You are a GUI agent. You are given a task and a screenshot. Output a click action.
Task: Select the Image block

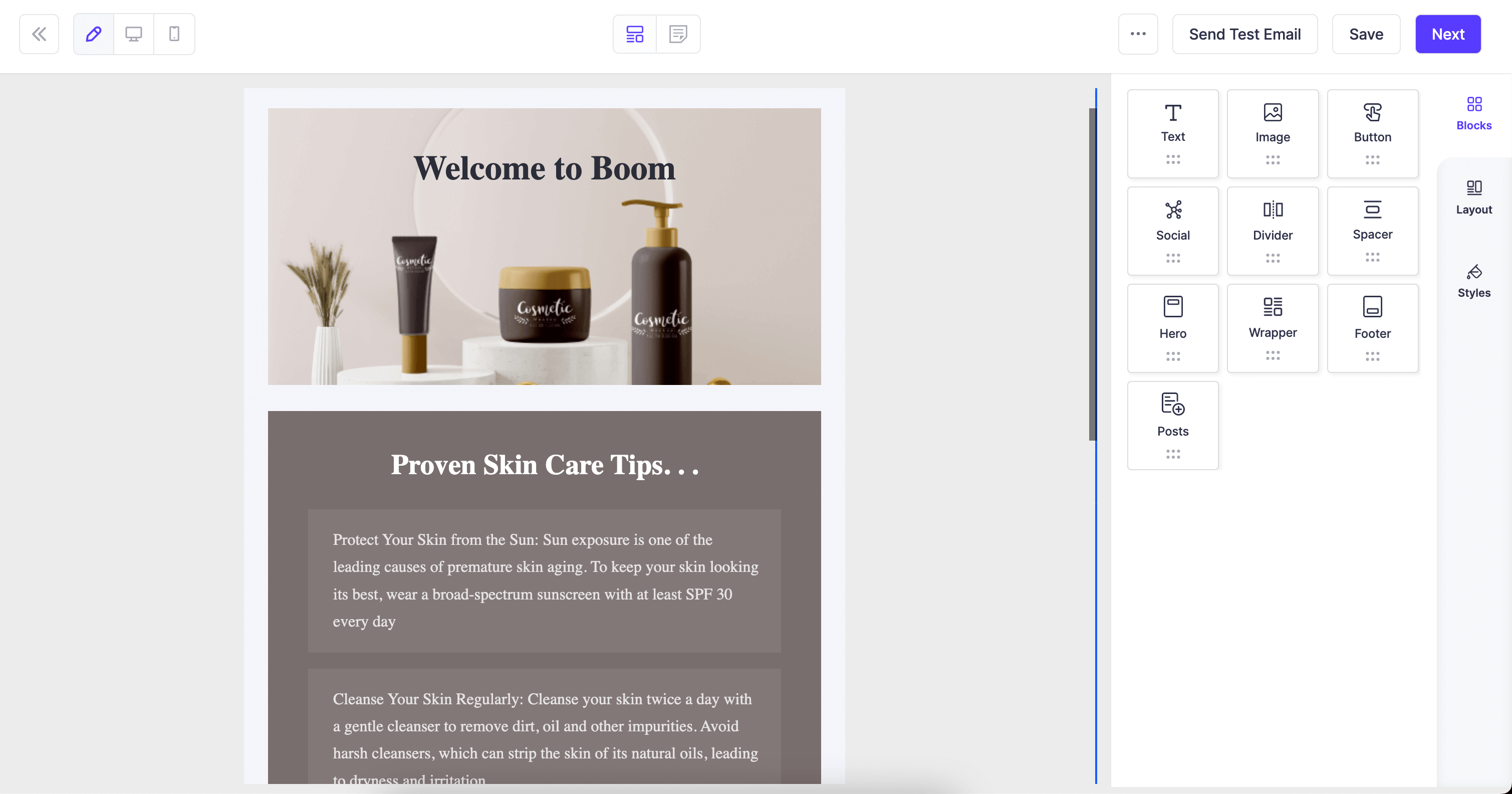1273,133
